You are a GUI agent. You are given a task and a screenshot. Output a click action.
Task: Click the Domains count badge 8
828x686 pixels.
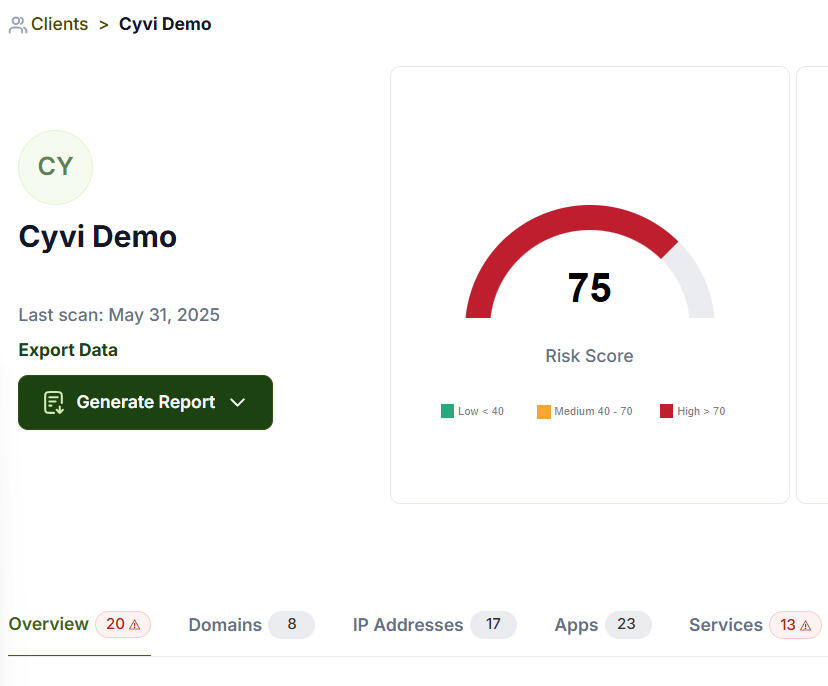(x=291, y=625)
